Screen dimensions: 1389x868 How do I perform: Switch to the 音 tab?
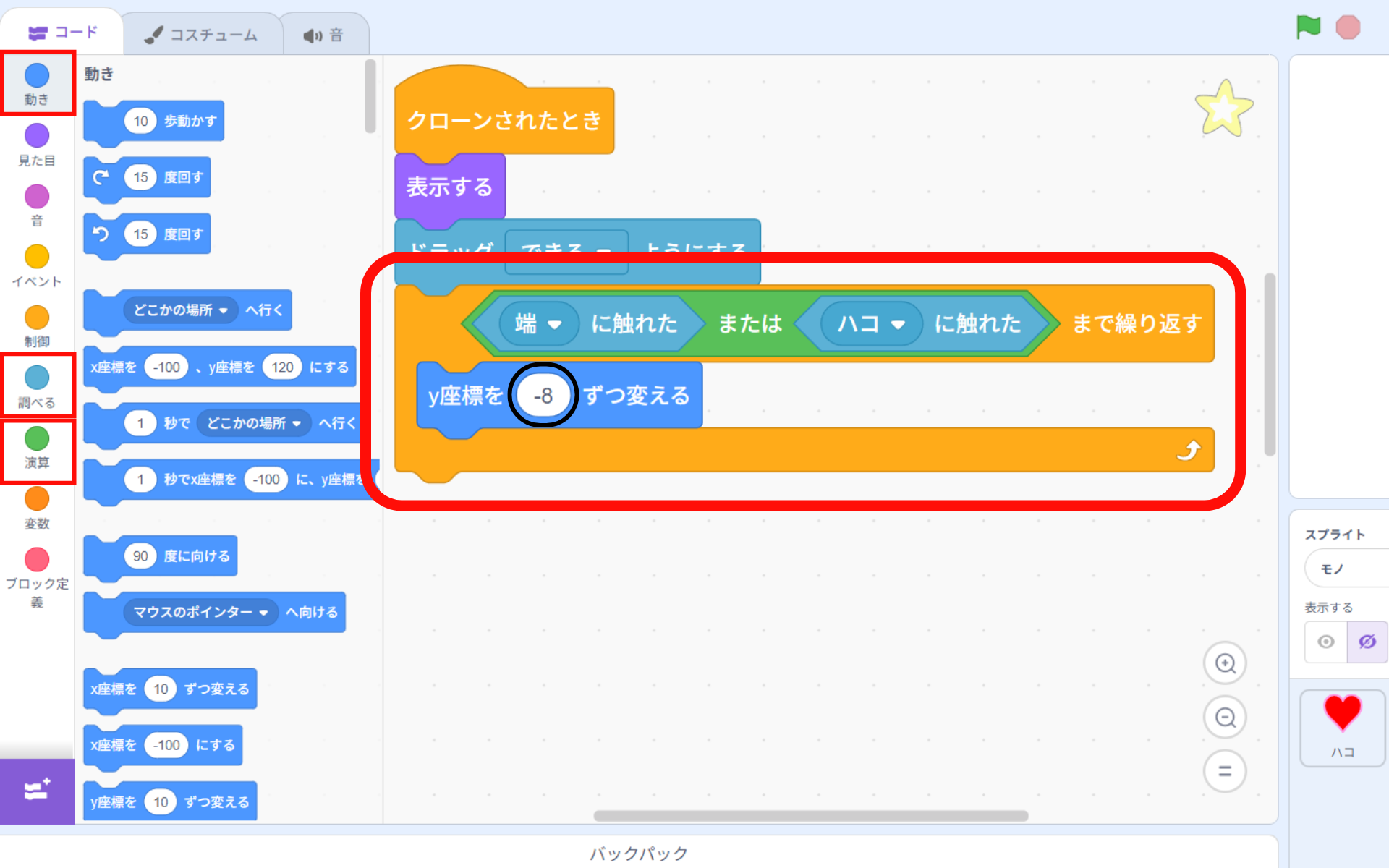click(324, 35)
